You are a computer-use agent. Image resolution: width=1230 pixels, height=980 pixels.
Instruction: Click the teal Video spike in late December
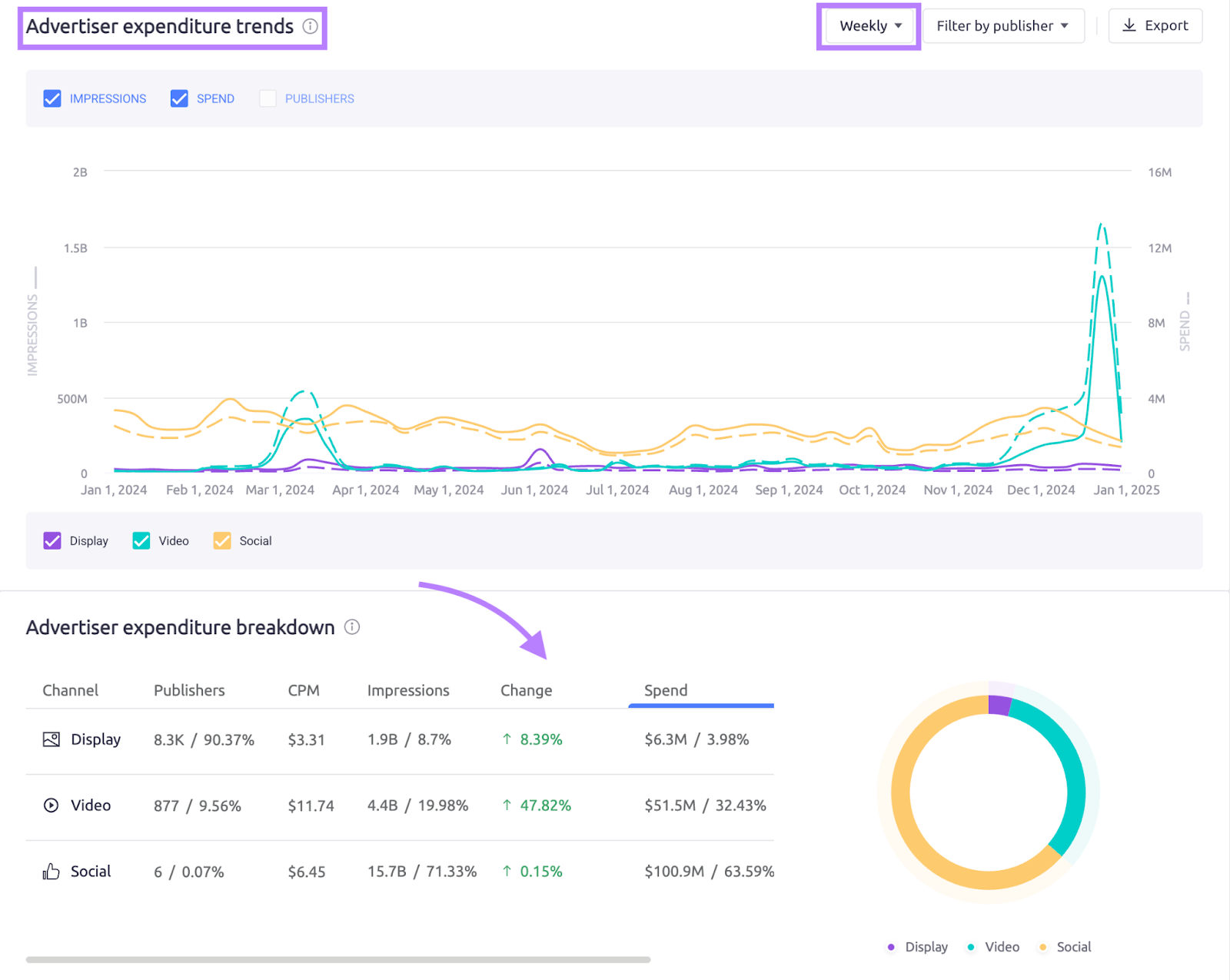click(x=1103, y=277)
